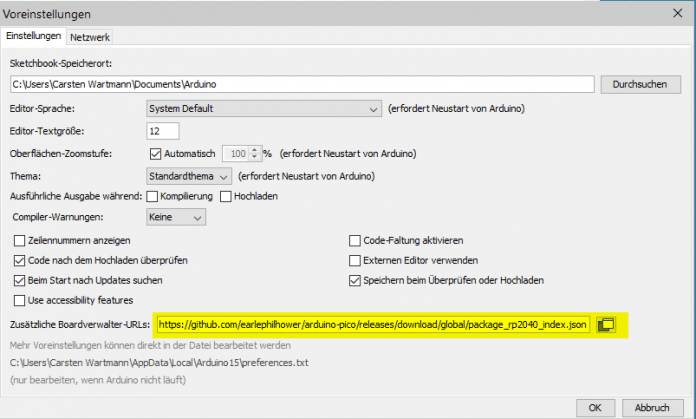The width and height of the screenshot is (696, 419).
Task: Enable Externen Editor verwenden
Action: click(x=354, y=260)
